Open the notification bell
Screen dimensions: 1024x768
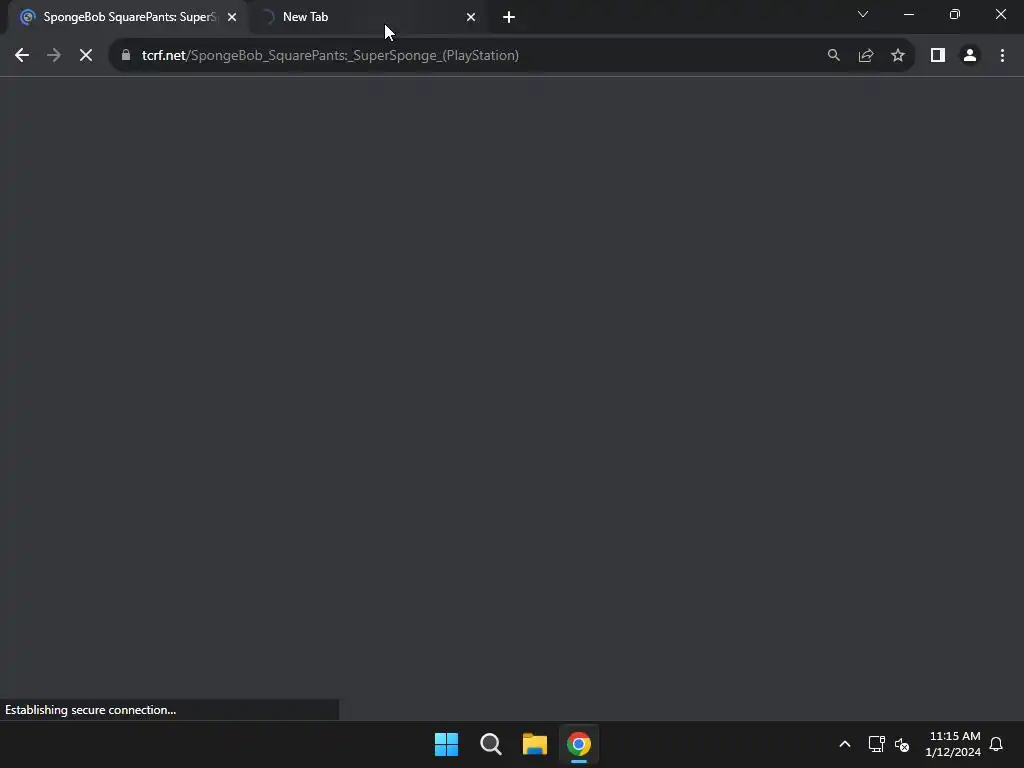coord(996,744)
